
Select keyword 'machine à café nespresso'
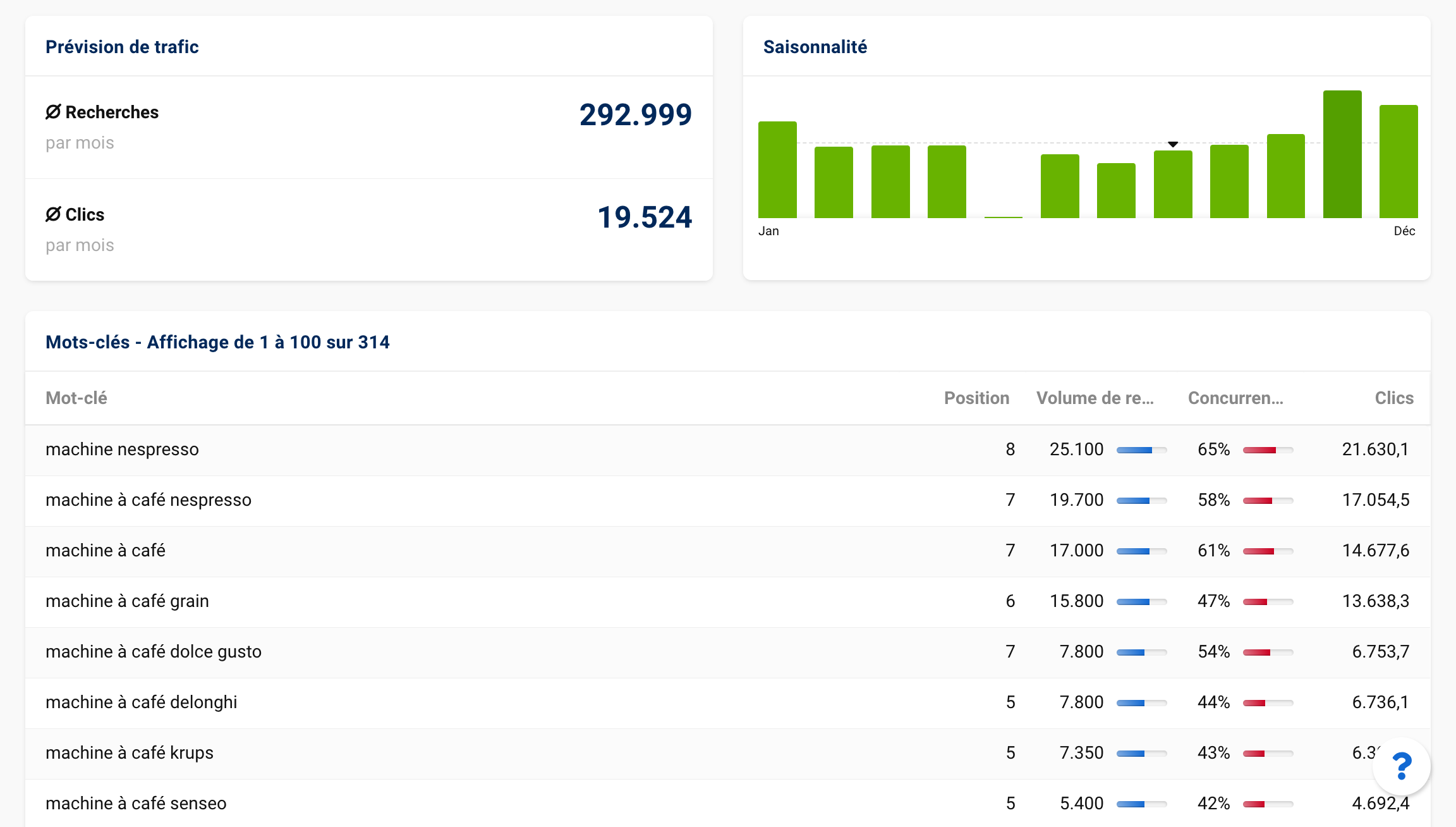(x=149, y=499)
